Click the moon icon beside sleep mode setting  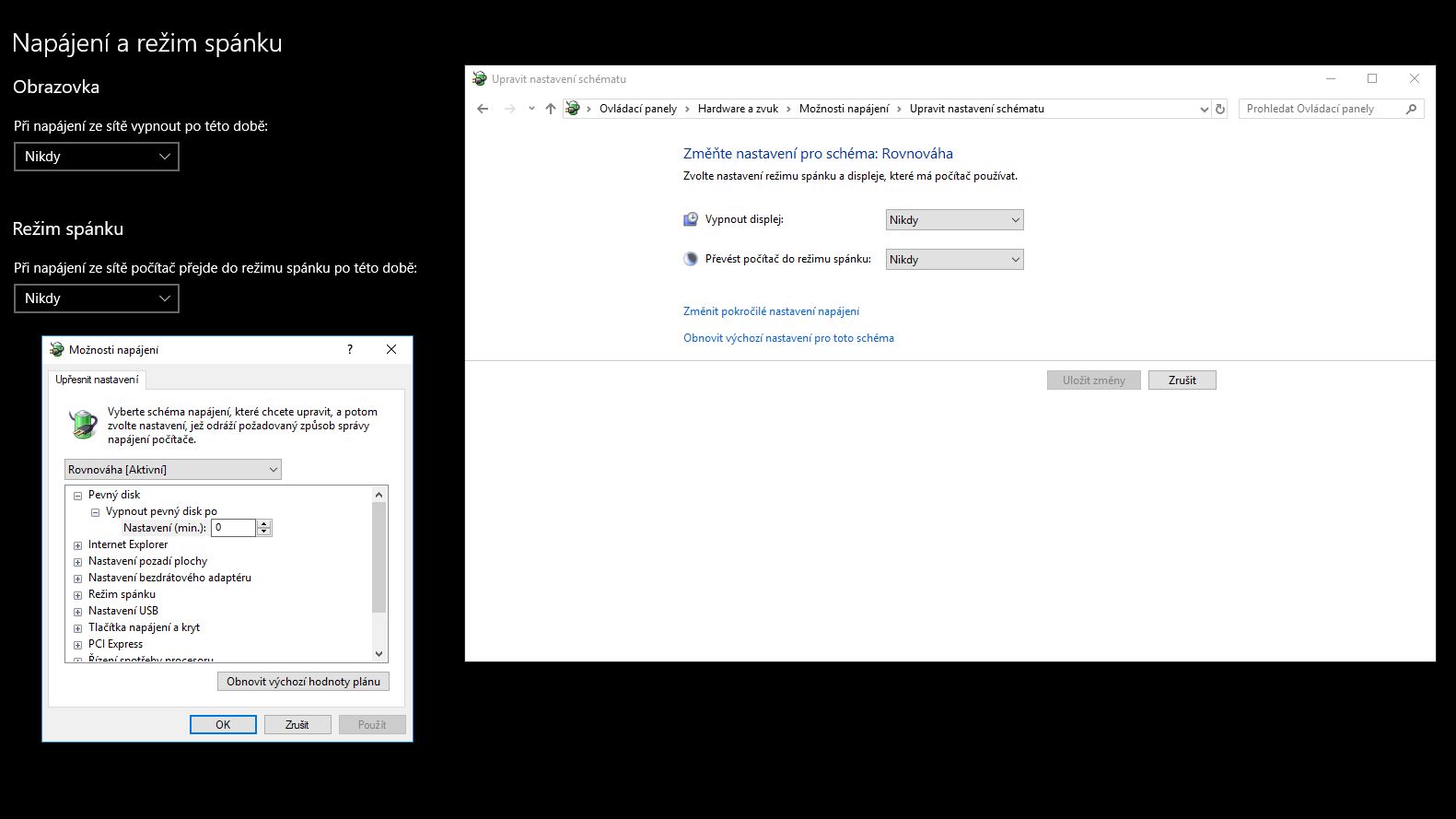coord(691,259)
